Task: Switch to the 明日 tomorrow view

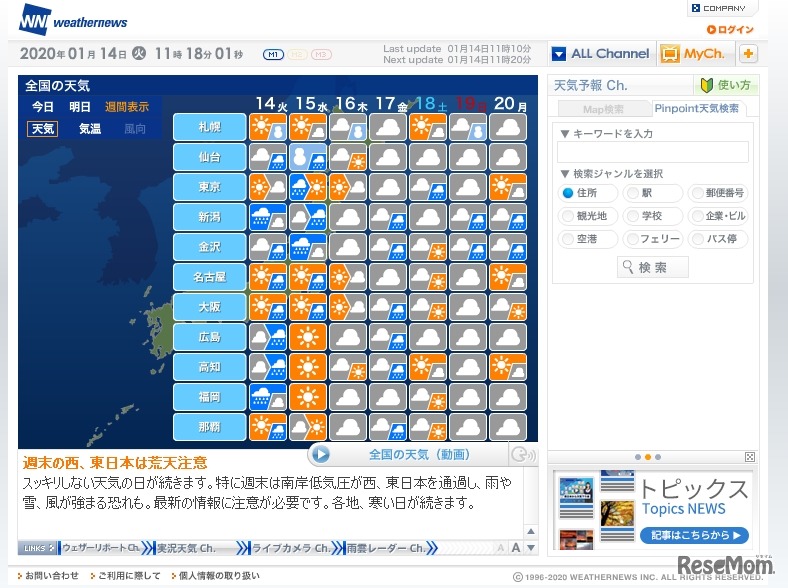Action: (x=80, y=107)
